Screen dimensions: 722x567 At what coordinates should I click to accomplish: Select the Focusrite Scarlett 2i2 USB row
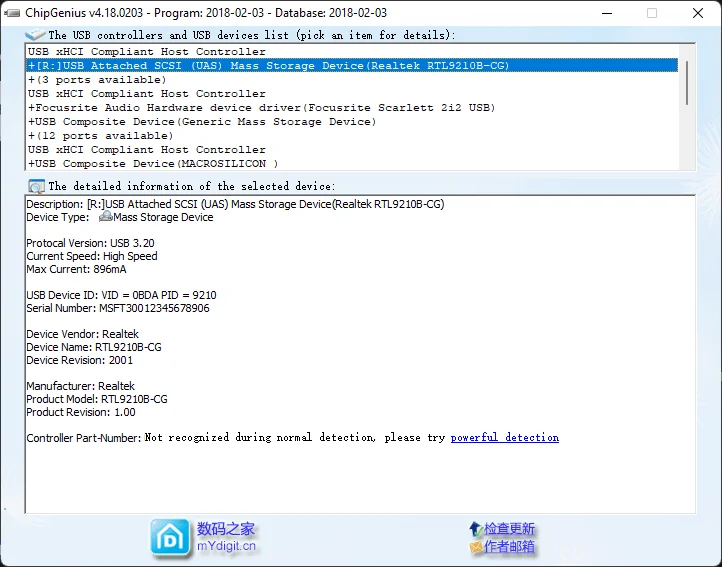(352, 108)
